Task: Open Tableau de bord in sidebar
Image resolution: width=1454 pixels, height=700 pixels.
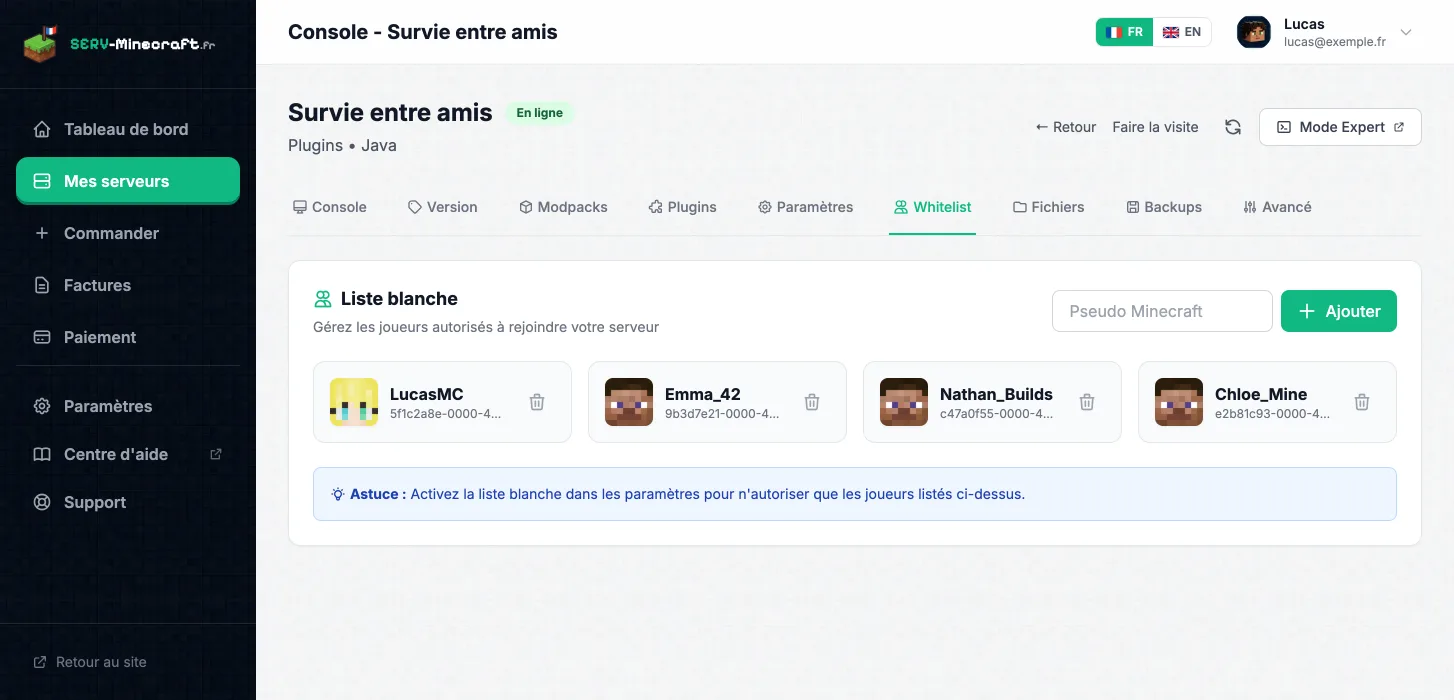Action: tap(128, 129)
